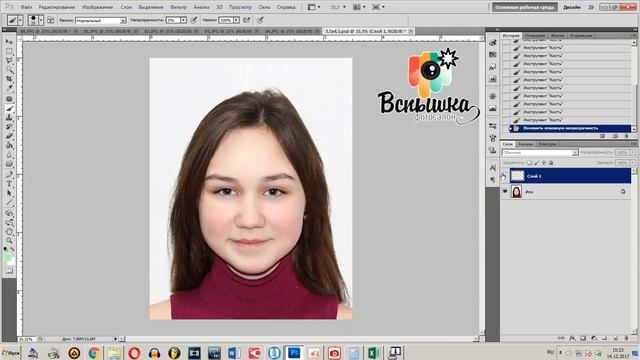The image size is (640, 360).
Task: Enable airbrush mode in options bar
Action: click(247, 20)
